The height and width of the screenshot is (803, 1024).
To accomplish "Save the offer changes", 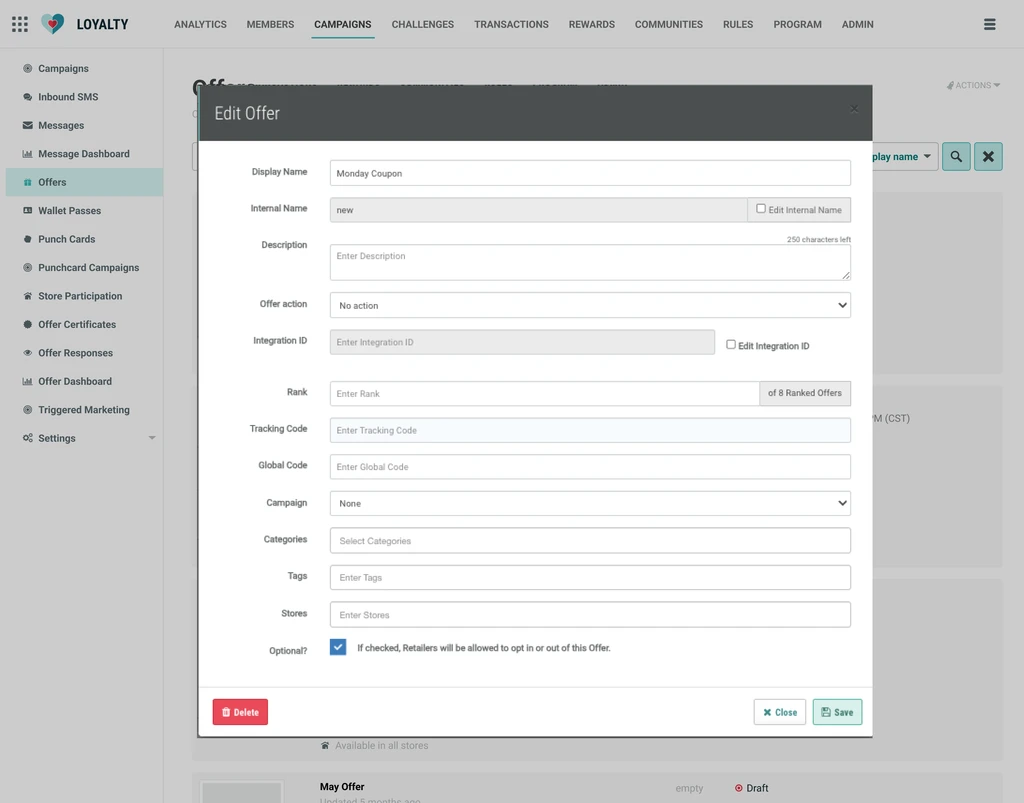I will pos(837,712).
